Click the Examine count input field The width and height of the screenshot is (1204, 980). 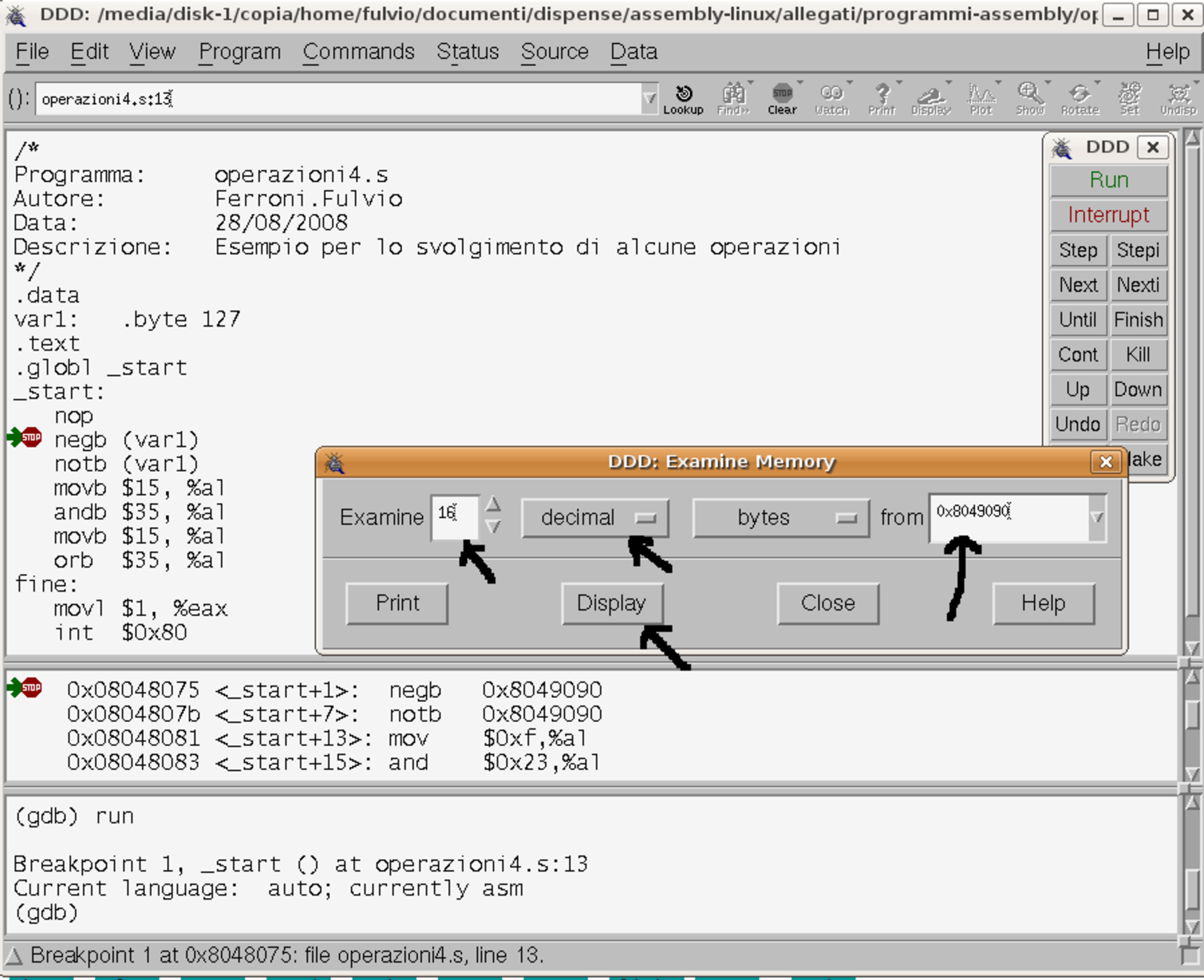(455, 516)
